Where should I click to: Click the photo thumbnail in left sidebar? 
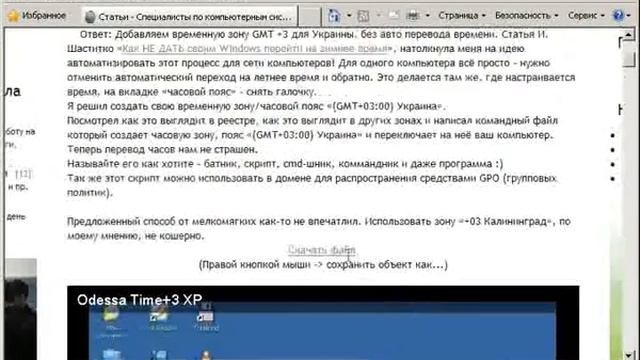pos(20,309)
